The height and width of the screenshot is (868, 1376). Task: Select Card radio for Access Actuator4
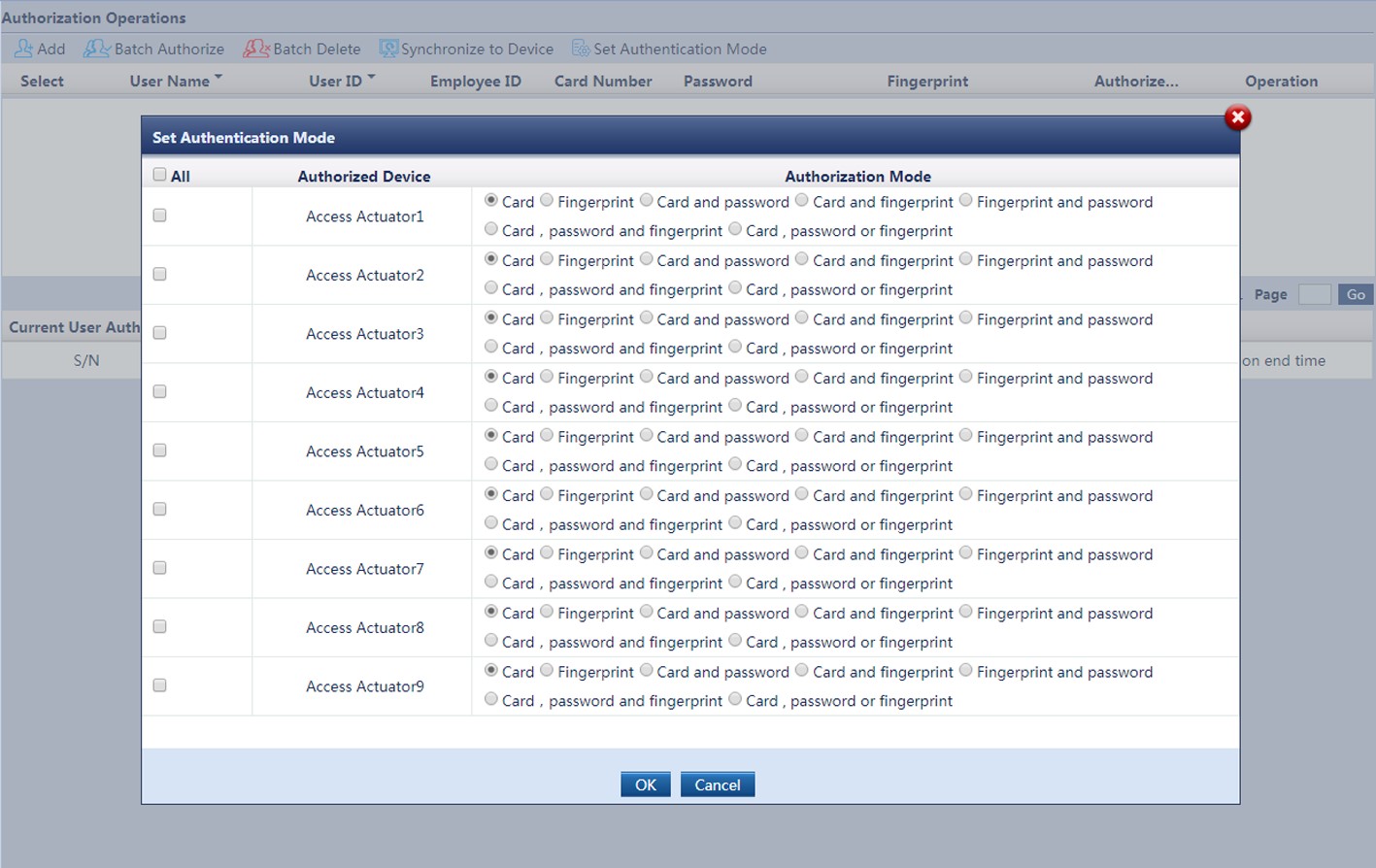coord(490,376)
